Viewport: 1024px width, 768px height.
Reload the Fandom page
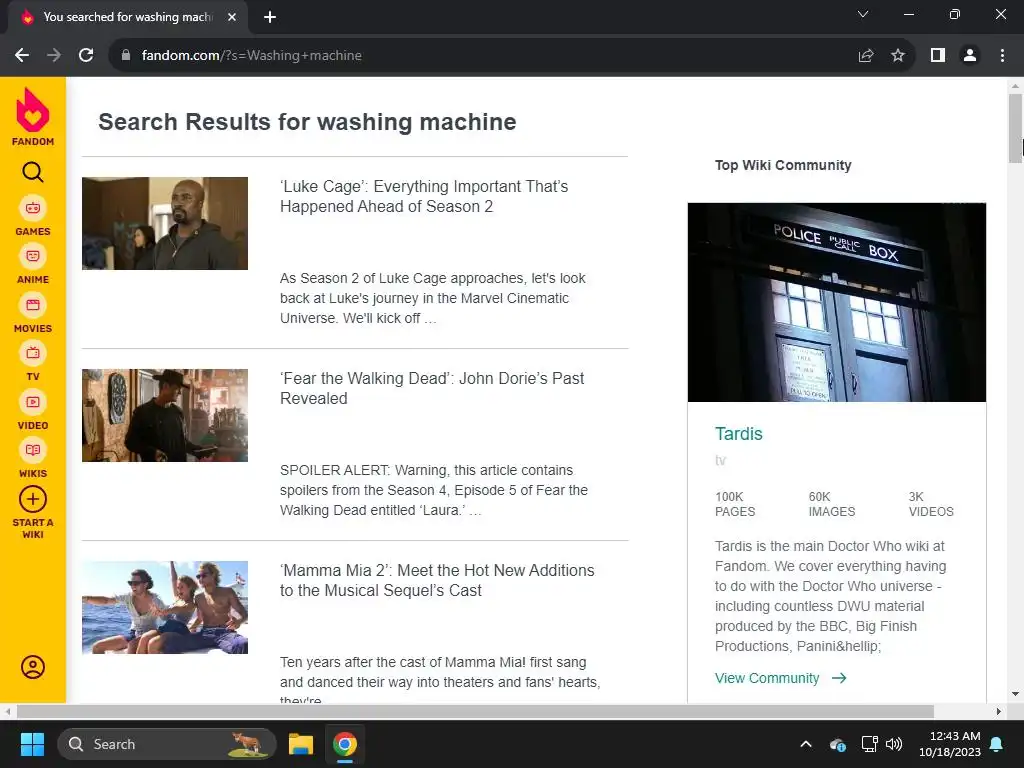86,56
